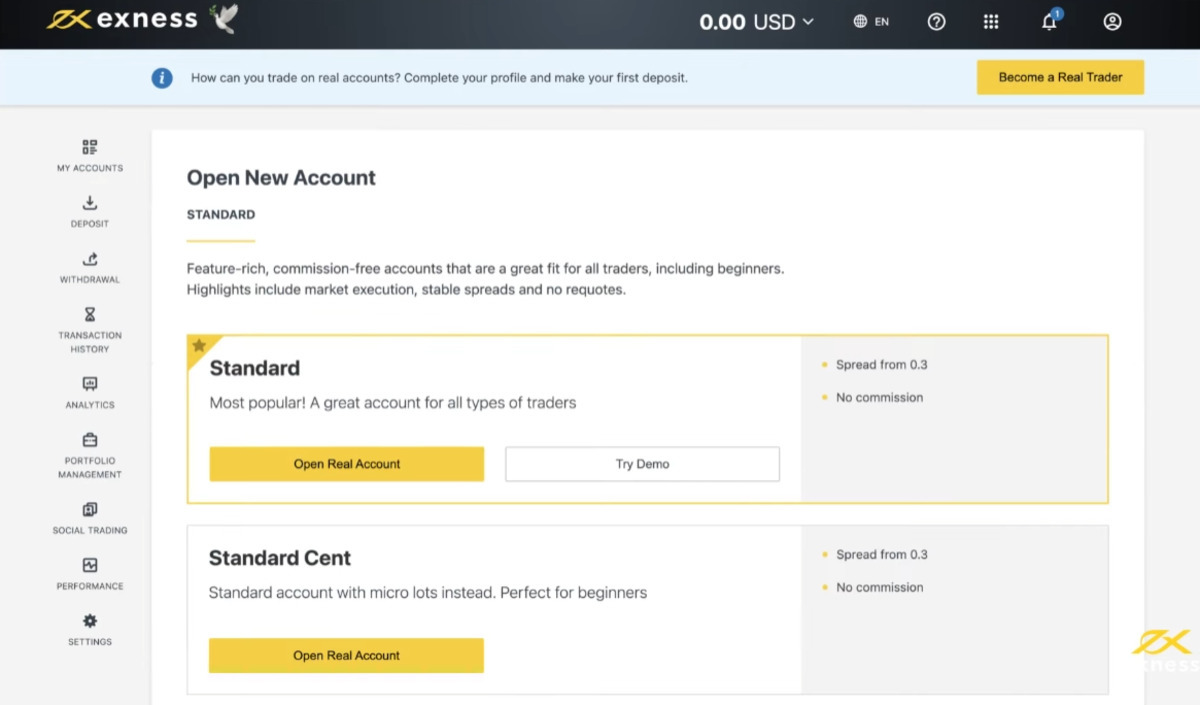Click 'No commission' in Standard Cent card
1200x705 pixels.
879,587
